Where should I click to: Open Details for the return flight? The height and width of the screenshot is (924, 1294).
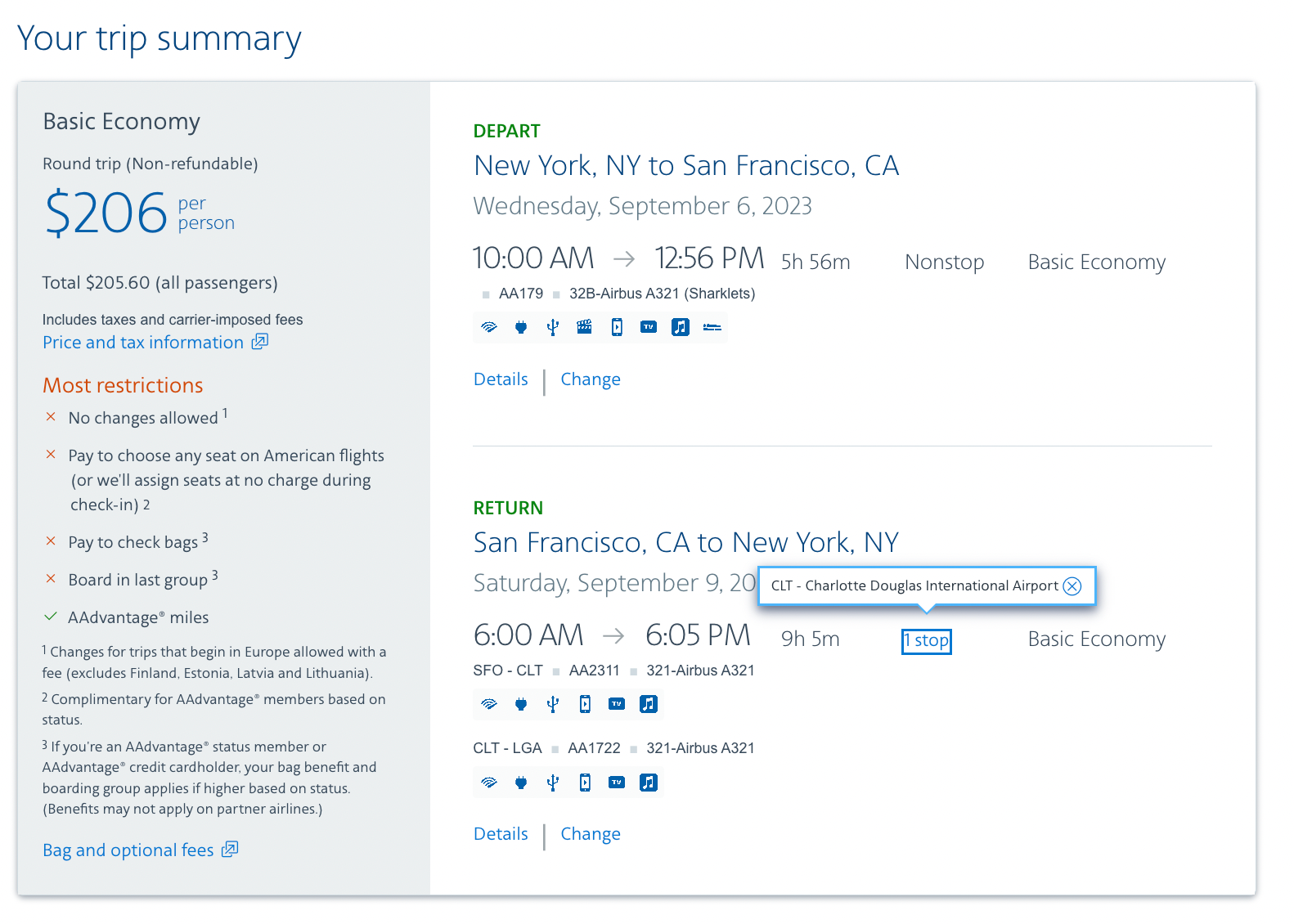tap(501, 834)
